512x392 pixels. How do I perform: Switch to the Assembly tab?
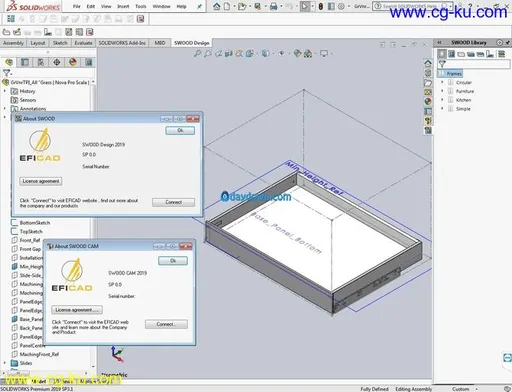tap(13, 43)
